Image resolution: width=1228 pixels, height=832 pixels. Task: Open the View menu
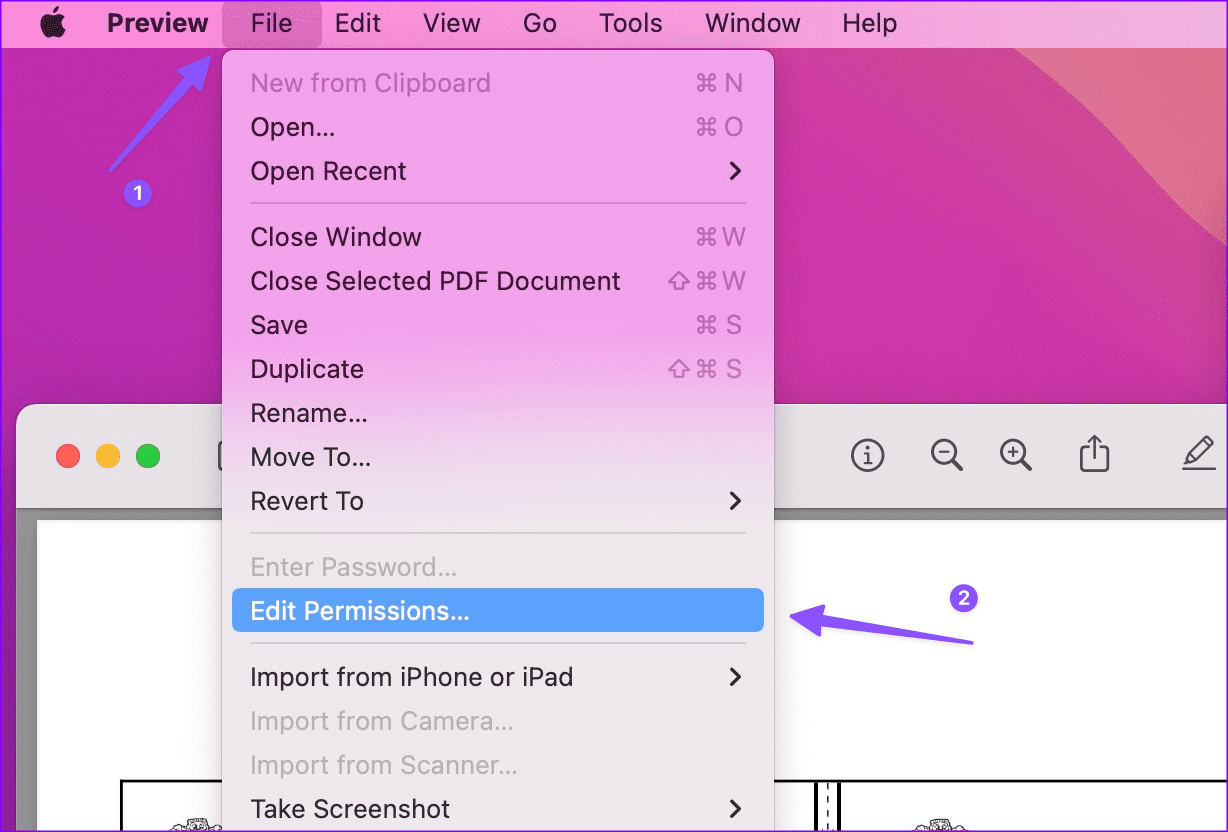click(x=452, y=24)
